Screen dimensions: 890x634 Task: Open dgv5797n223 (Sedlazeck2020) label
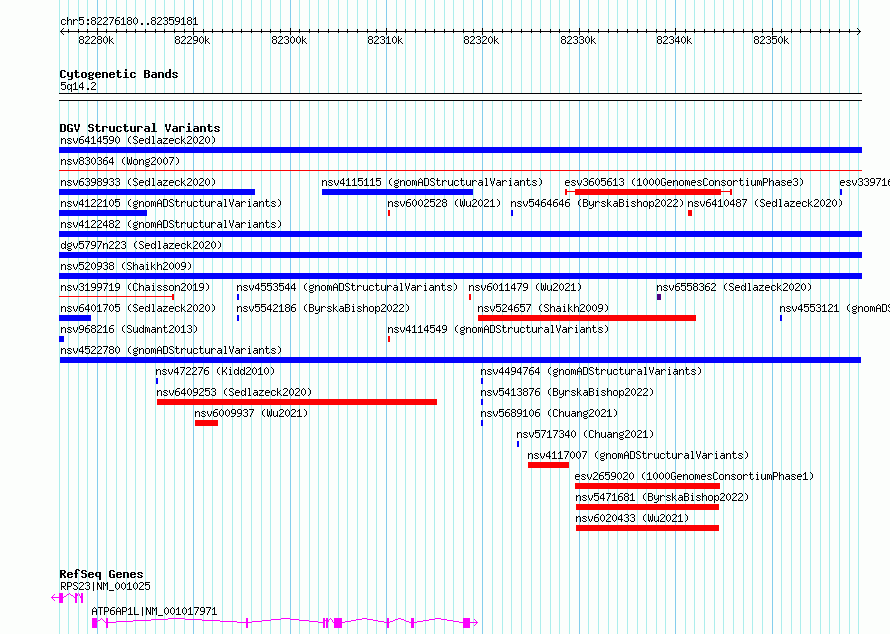(141, 245)
